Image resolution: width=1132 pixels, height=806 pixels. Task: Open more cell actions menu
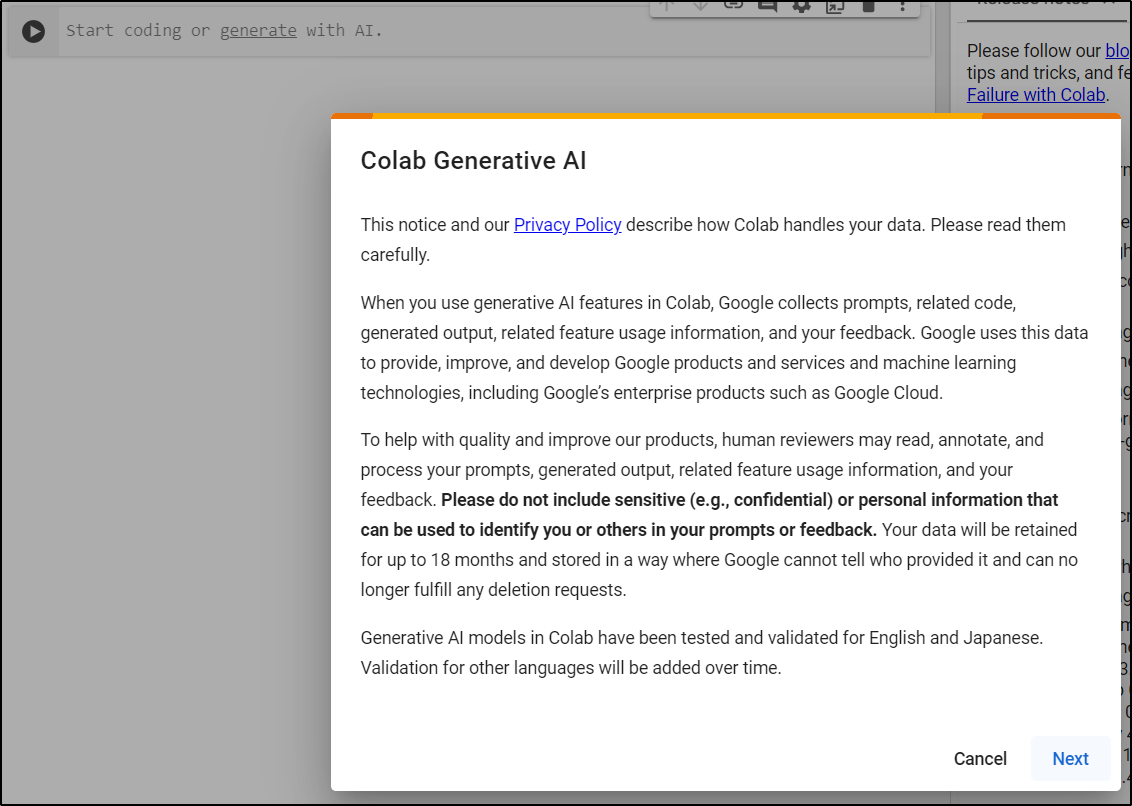[x=902, y=6]
